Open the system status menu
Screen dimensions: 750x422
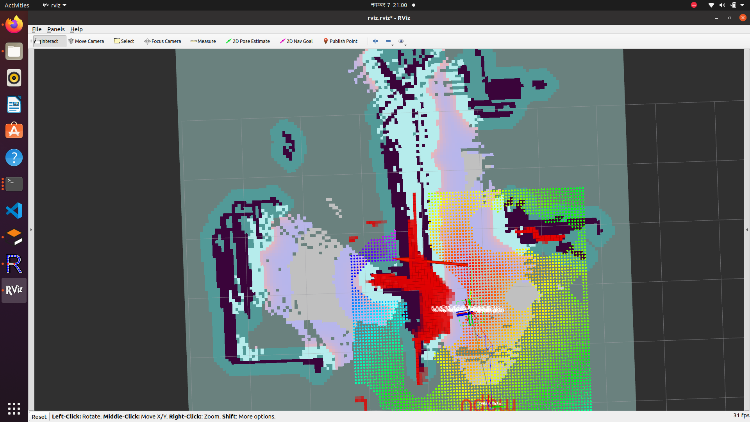coord(728,5)
